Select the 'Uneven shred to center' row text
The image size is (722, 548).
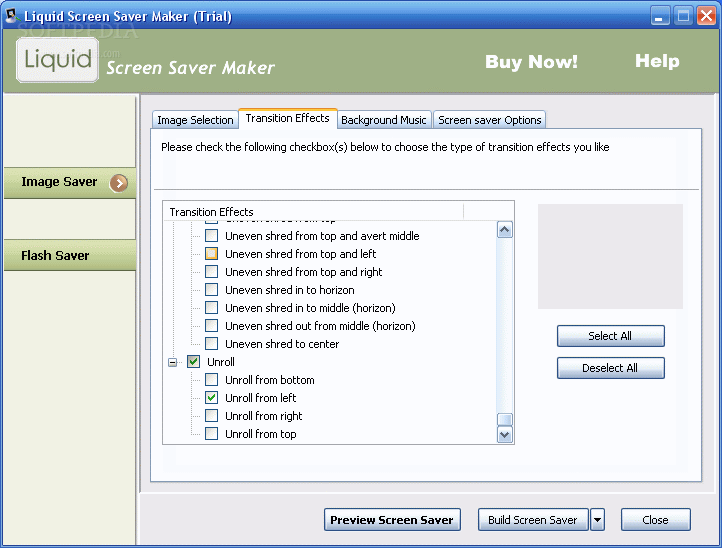(282, 344)
